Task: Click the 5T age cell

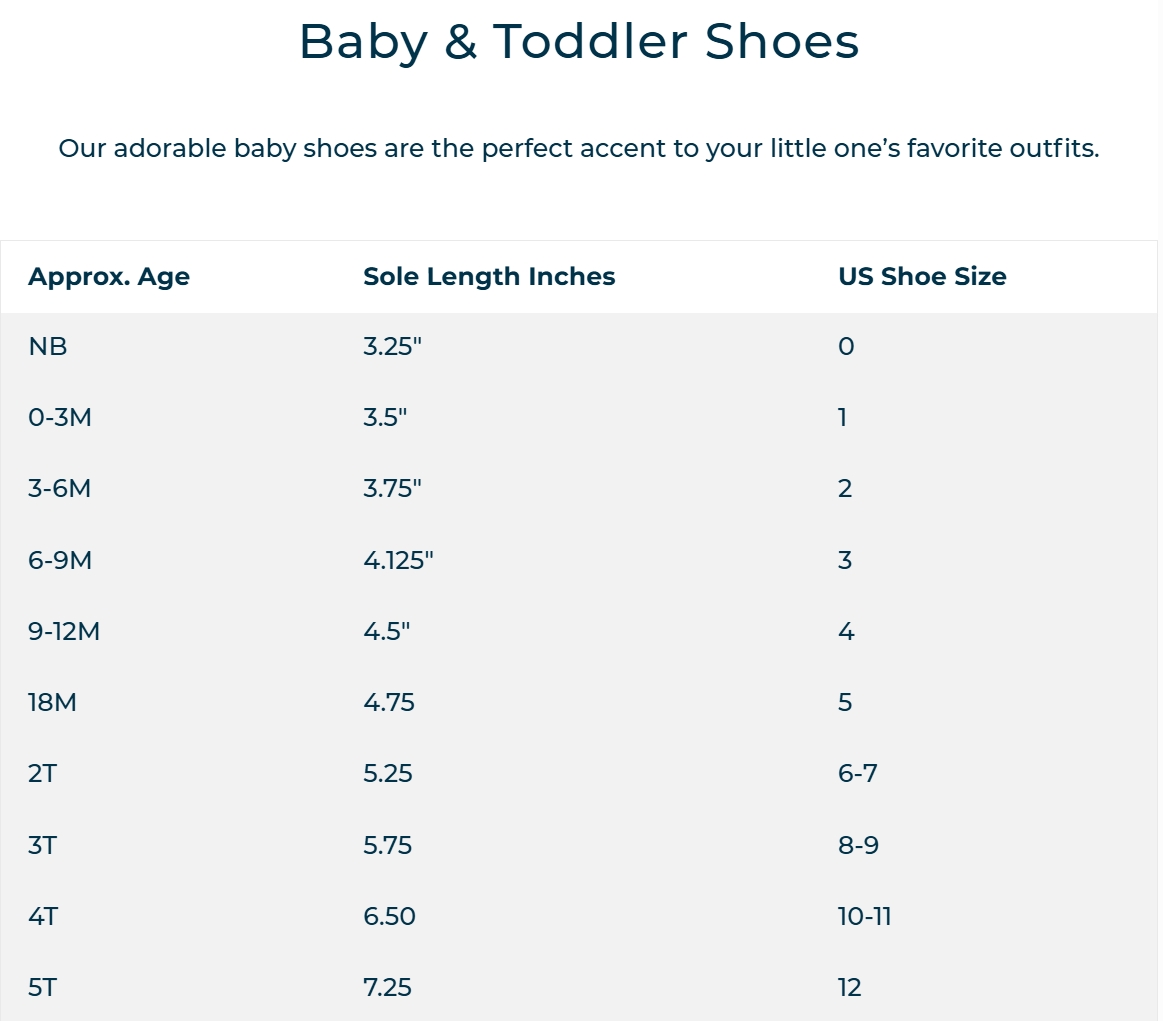Action: tap(42, 987)
